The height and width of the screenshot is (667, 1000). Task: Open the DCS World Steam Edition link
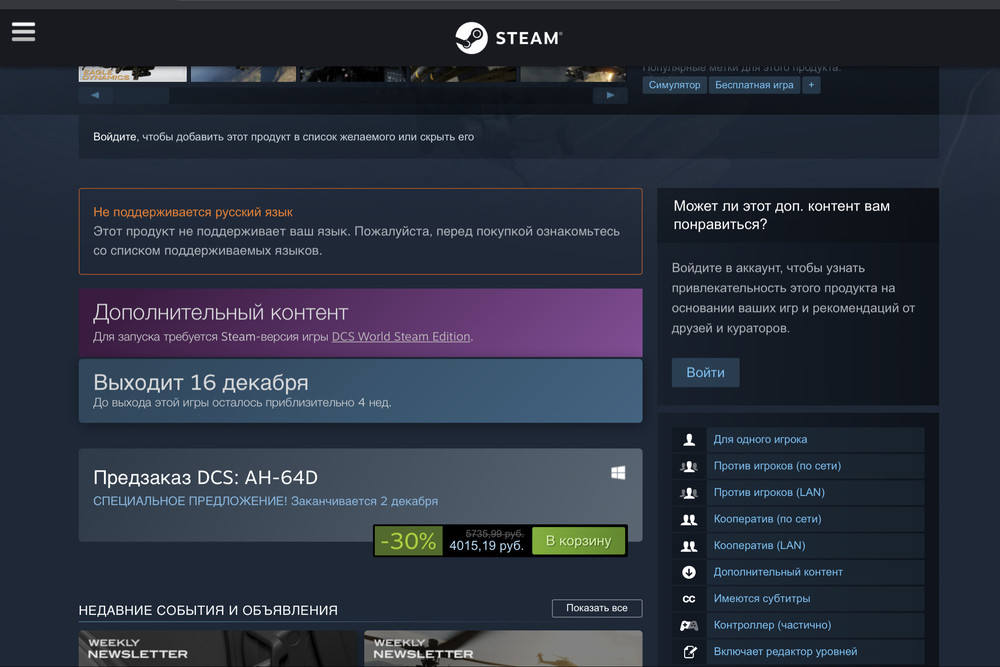click(401, 336)
